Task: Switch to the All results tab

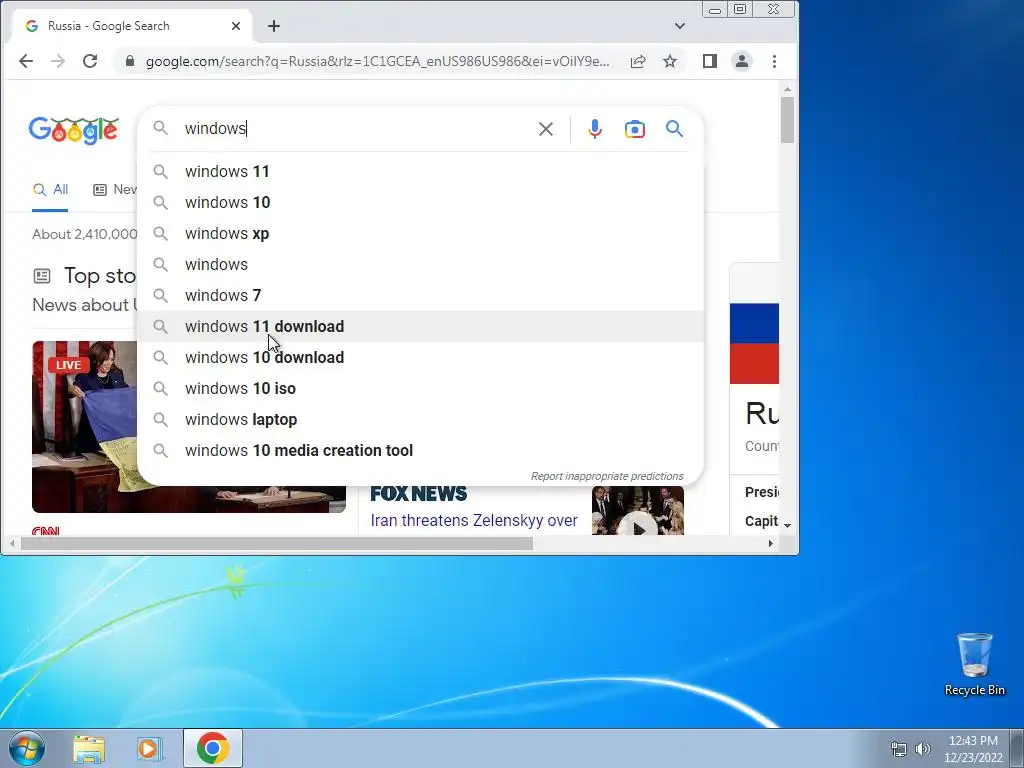Action: 50,189
